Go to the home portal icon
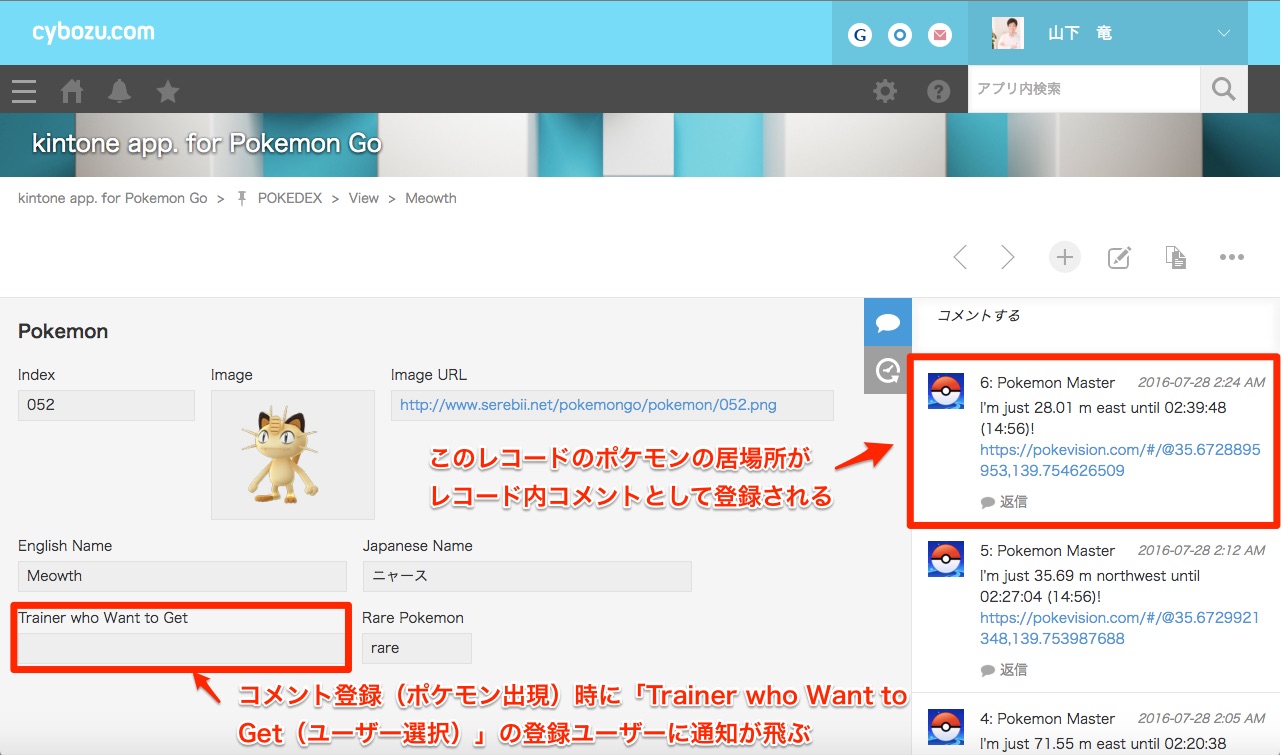The height and width of the screenshot is (755, 1281). (x=72, y=92)
